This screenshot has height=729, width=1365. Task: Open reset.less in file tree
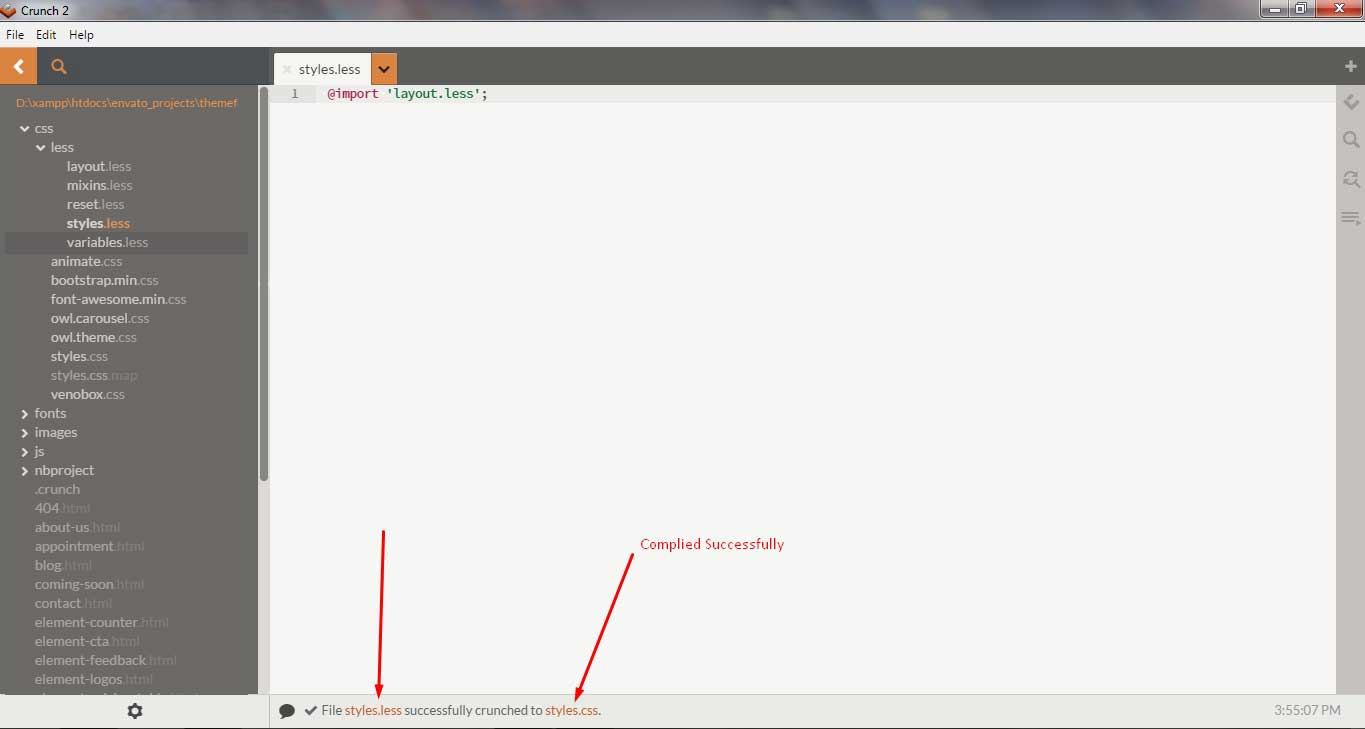[96, 204]
